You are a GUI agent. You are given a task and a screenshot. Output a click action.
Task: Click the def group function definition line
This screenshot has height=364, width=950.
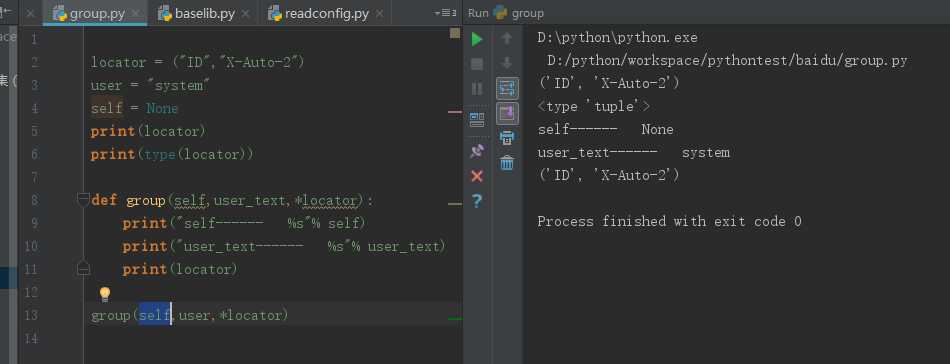(x=233, y=200)
